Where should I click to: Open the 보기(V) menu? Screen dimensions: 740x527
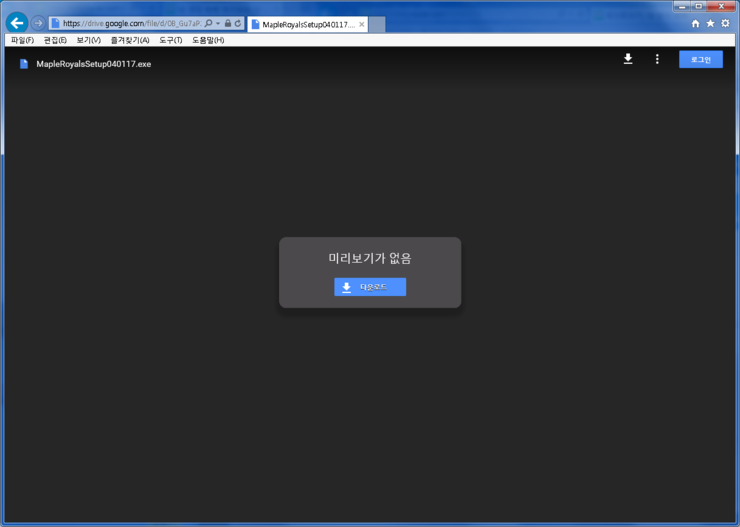[89, 40]
